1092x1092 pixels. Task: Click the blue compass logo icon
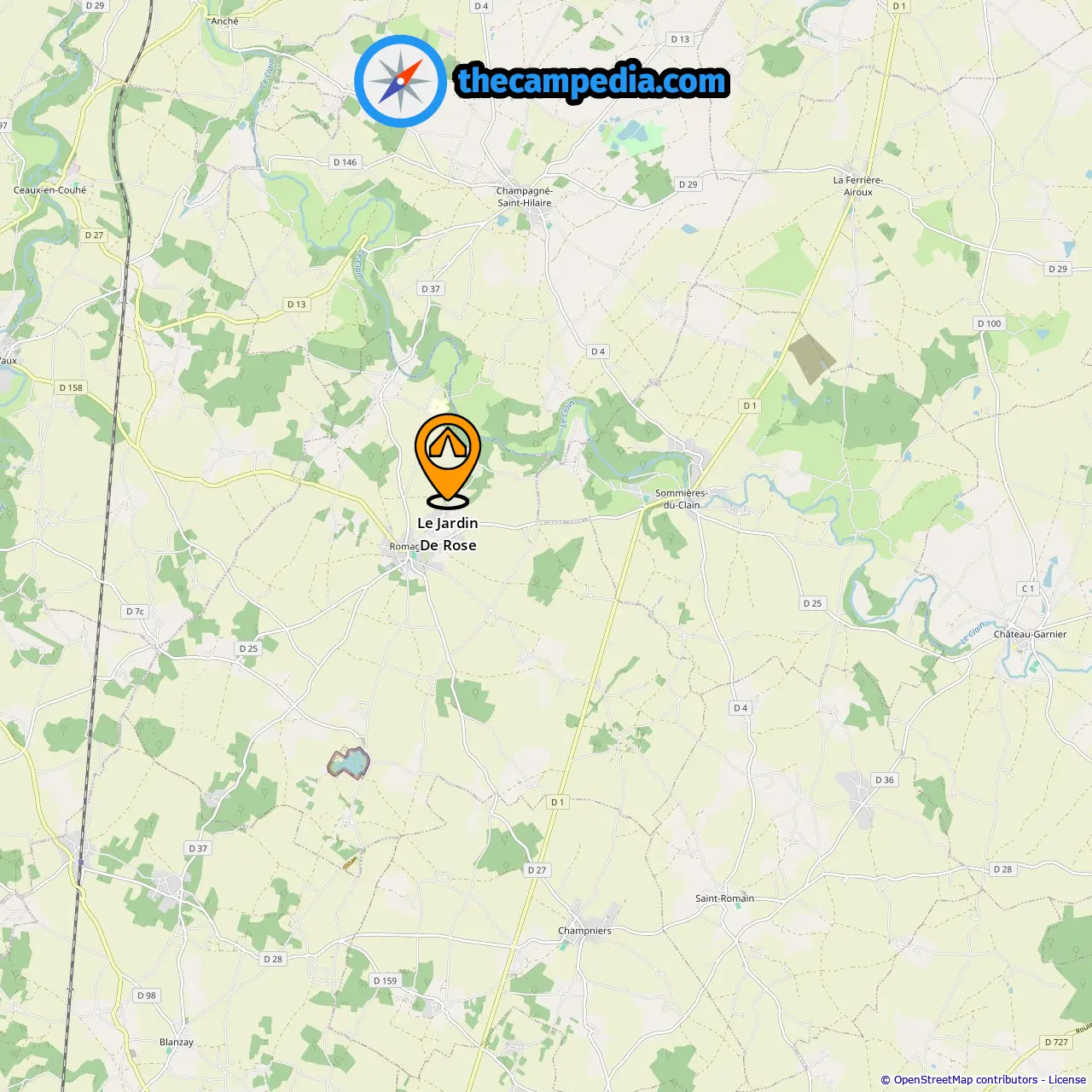point(400,82)
